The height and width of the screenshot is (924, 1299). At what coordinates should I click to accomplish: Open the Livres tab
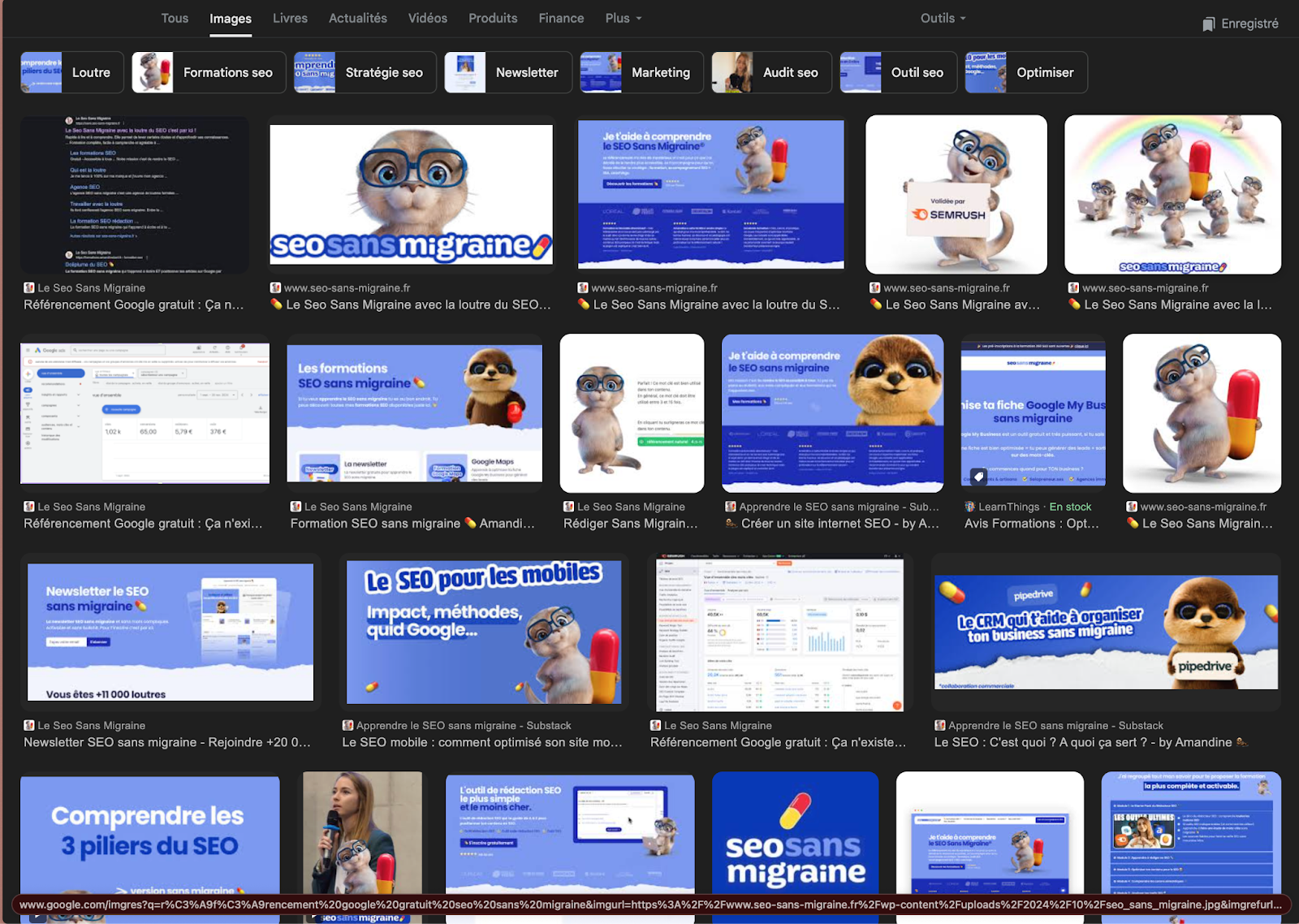[x=290, y=18]
